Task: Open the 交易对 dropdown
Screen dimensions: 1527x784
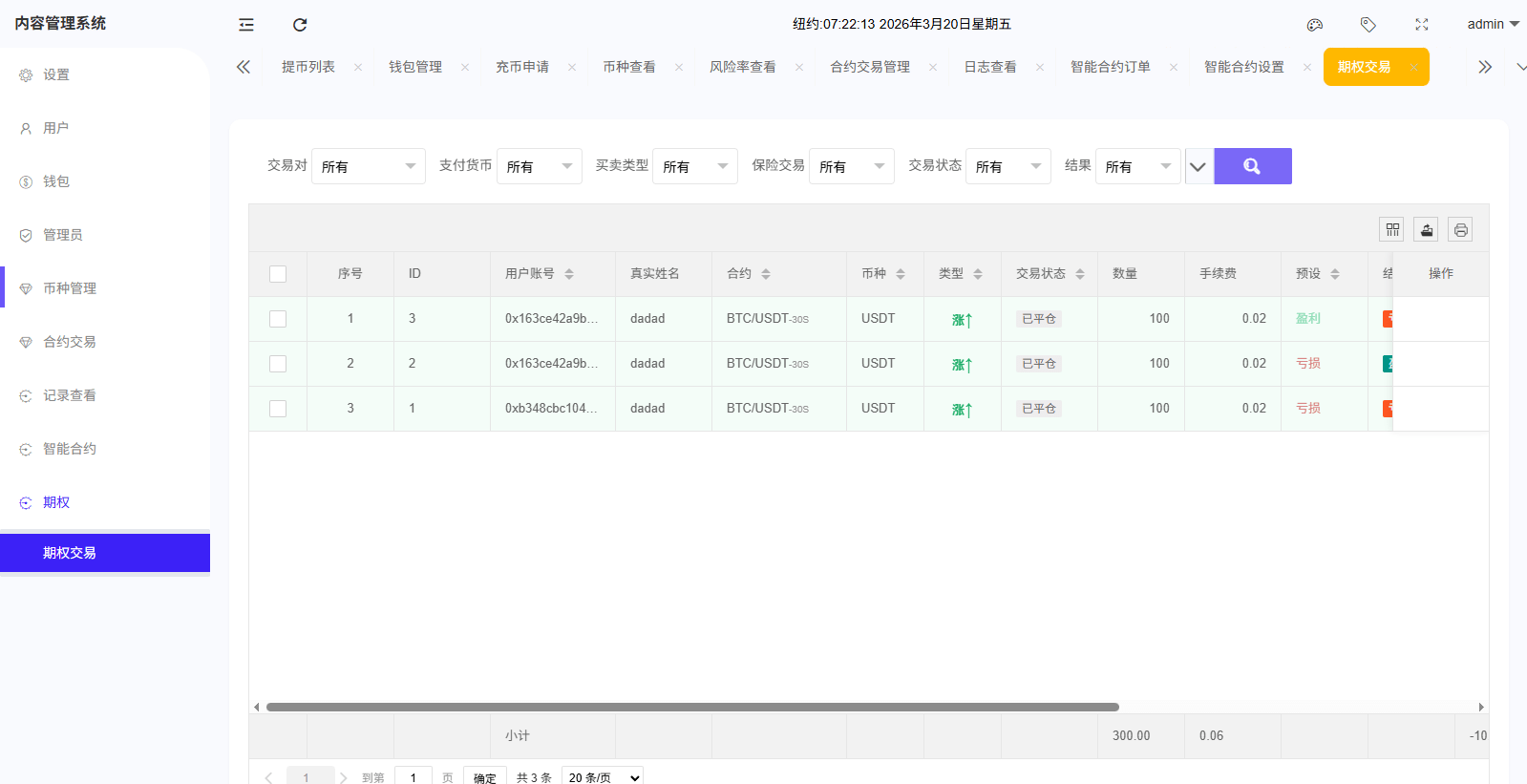Action: [x=368, y=166]
